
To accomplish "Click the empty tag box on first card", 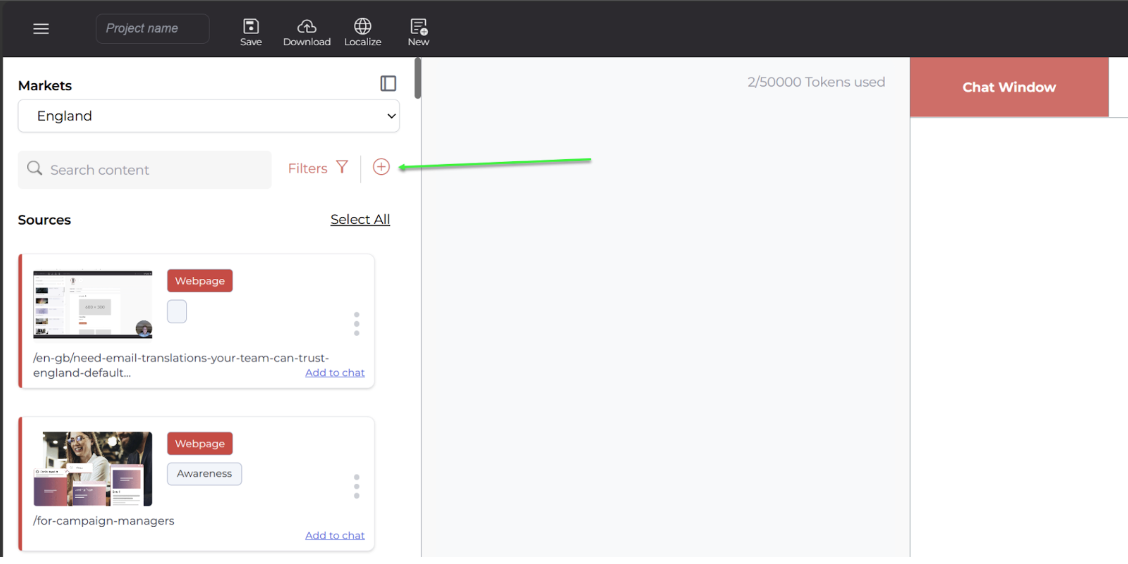I will pyautogui.click(x=177, y=312).
